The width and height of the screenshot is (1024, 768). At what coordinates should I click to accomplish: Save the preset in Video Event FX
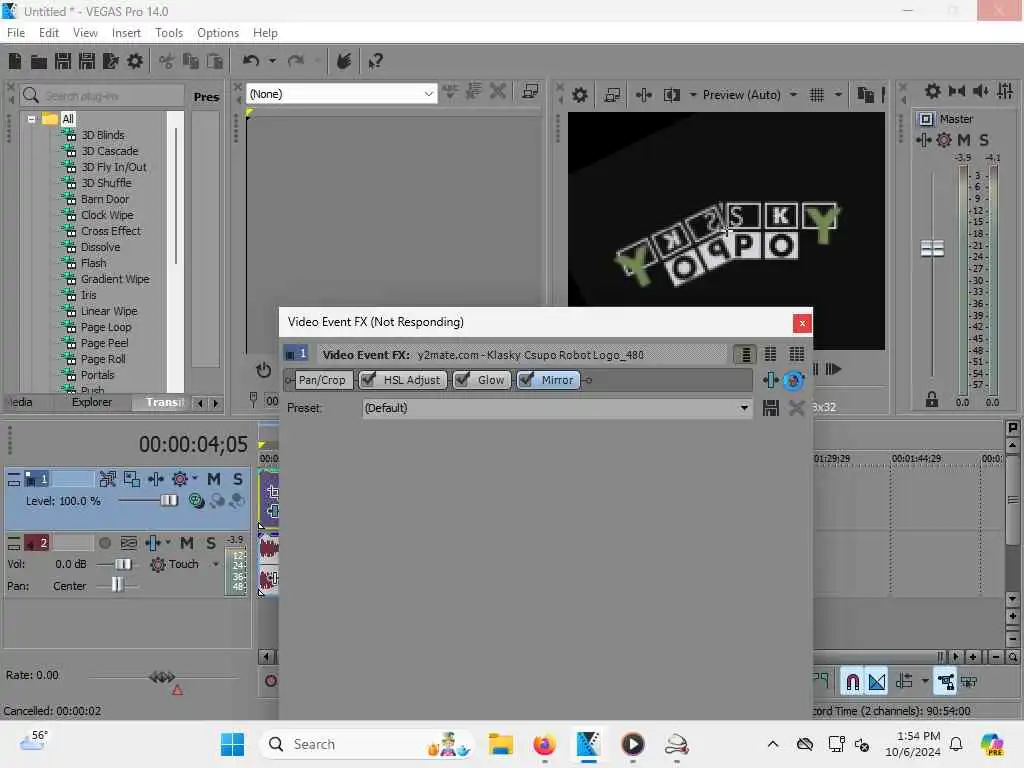771,408
